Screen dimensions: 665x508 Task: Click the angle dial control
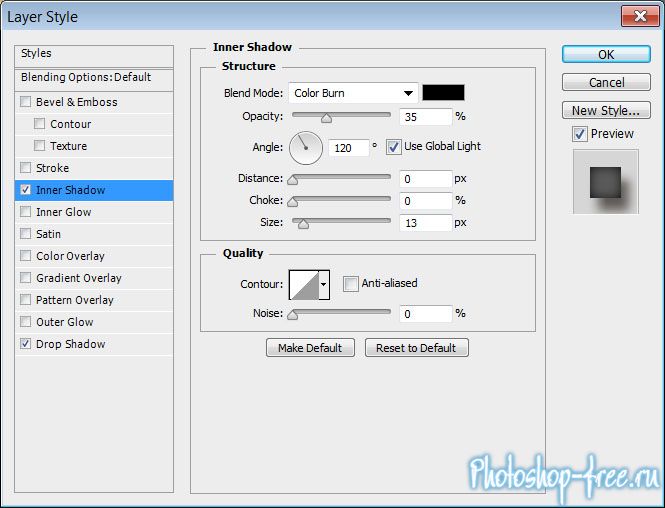click(306, 148)
